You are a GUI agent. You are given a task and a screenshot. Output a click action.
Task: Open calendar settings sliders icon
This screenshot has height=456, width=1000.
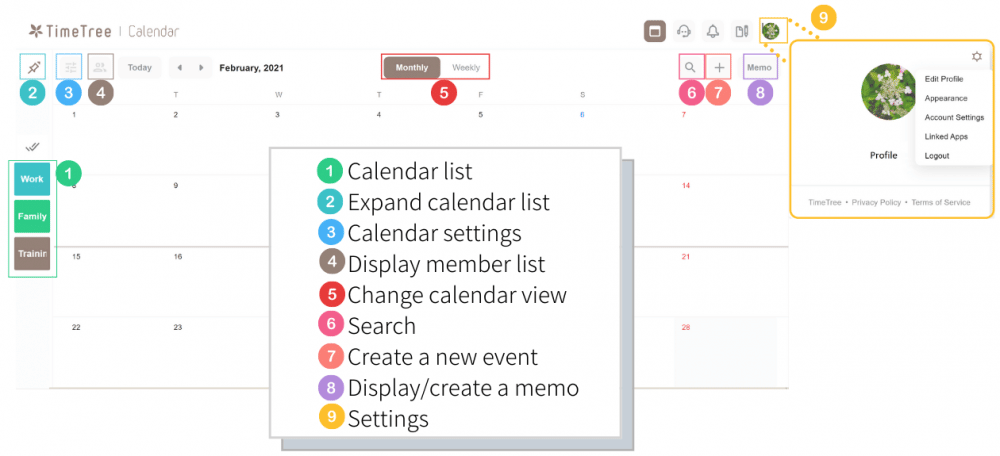pos(69,67)
